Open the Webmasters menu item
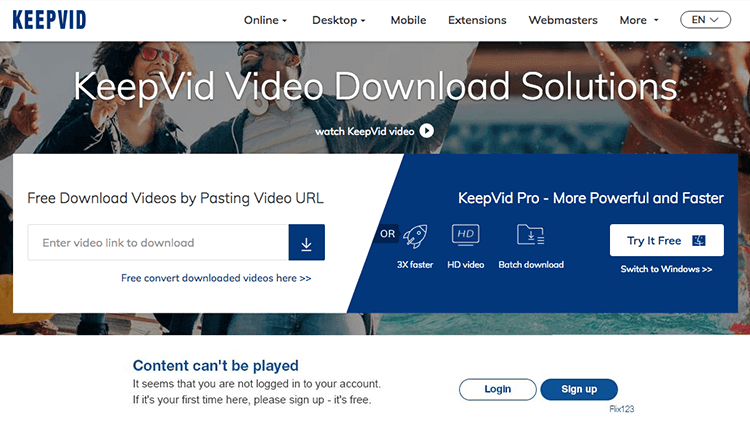This screenshot has width=750, height=425. tap(563, 20)
